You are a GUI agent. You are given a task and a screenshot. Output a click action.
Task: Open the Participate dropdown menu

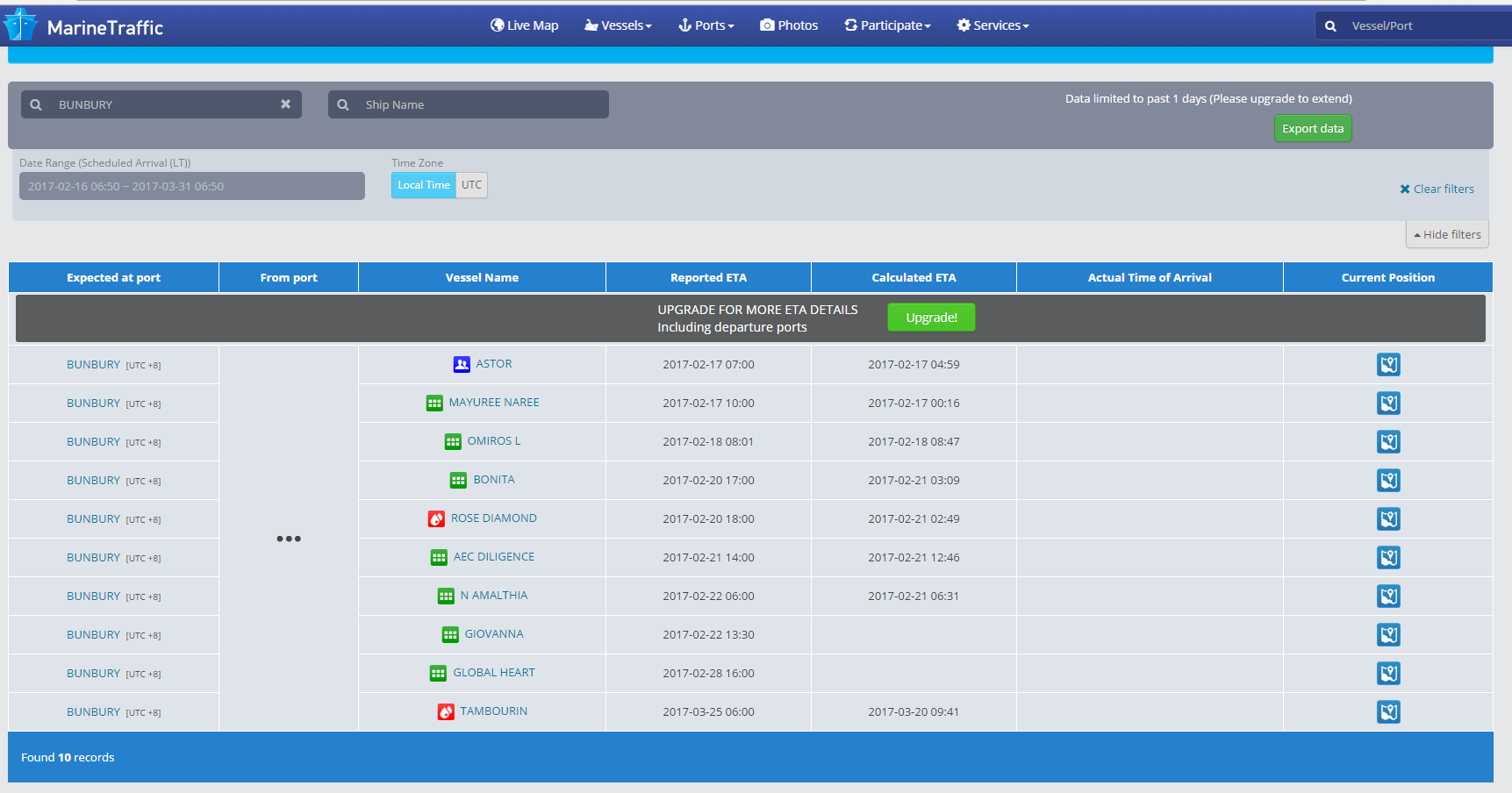(887, 25)
